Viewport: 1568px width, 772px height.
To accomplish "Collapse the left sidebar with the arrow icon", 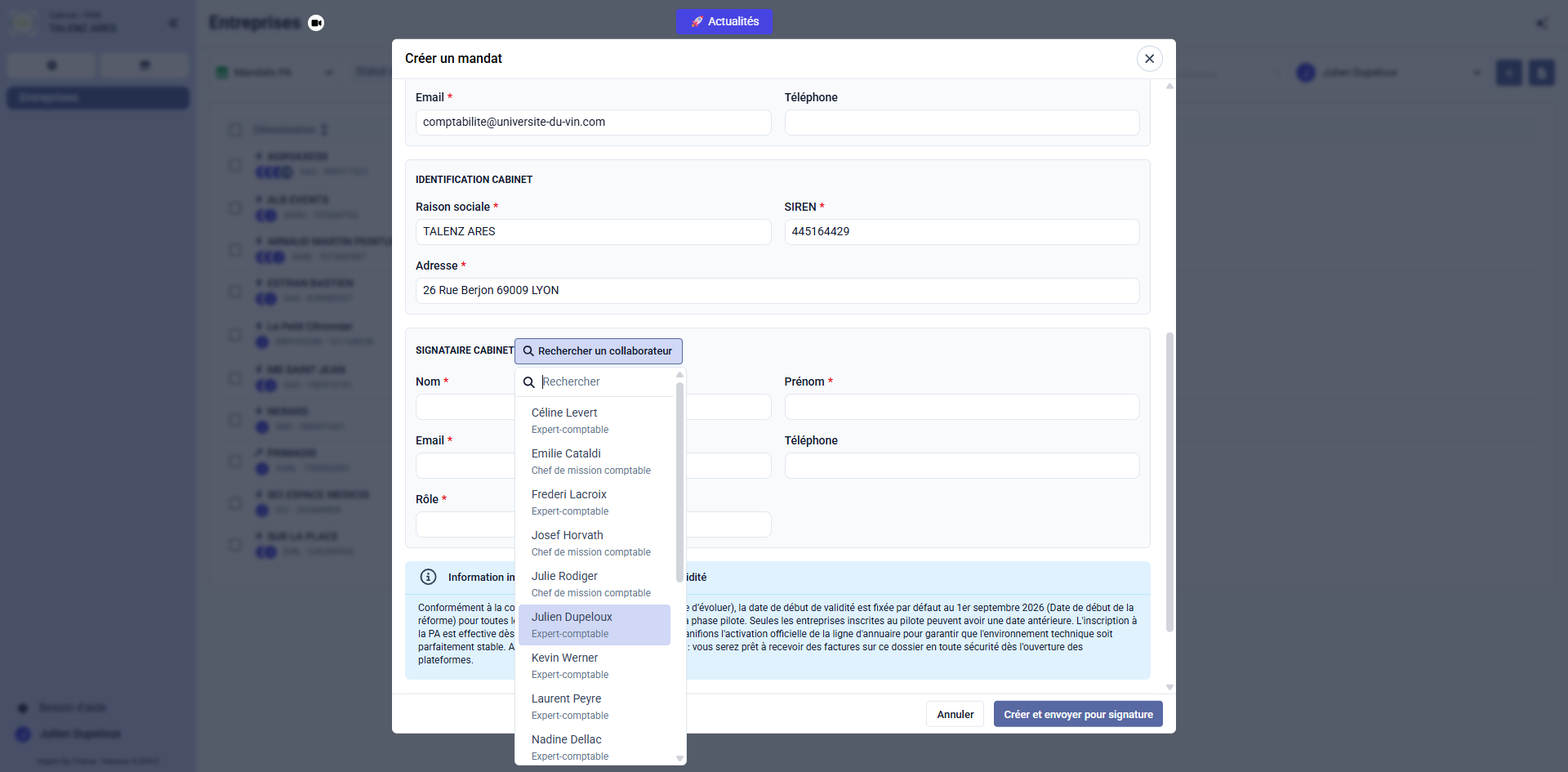I will click(x=173, y=23).
